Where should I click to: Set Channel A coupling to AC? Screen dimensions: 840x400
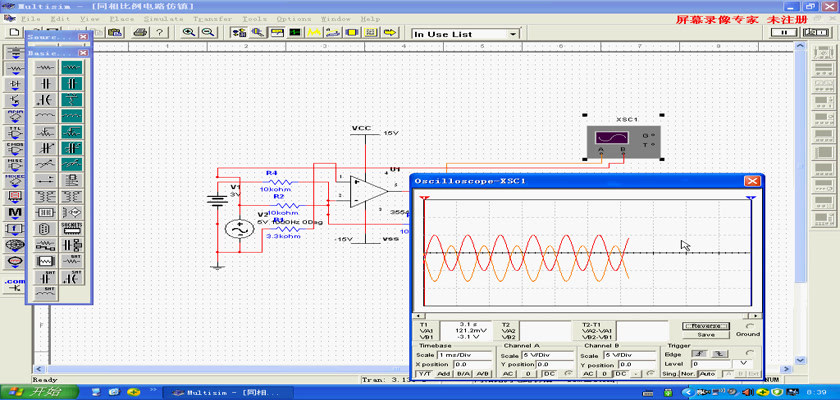pyautogui.click(x=508, y=373)
